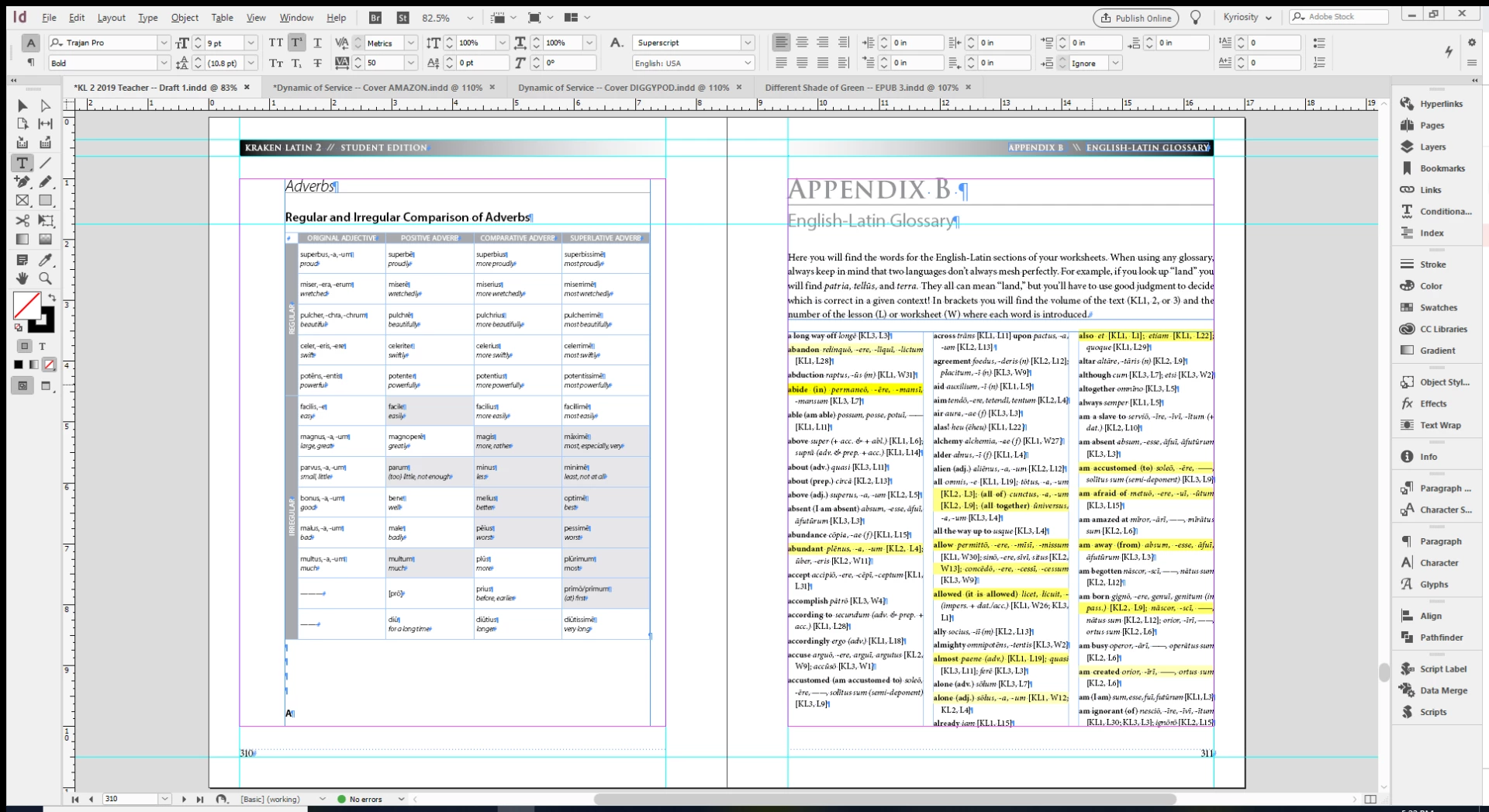This screenshot has width=1489, height=812.
Task: Select the Pencil tool
Action: 46,181
